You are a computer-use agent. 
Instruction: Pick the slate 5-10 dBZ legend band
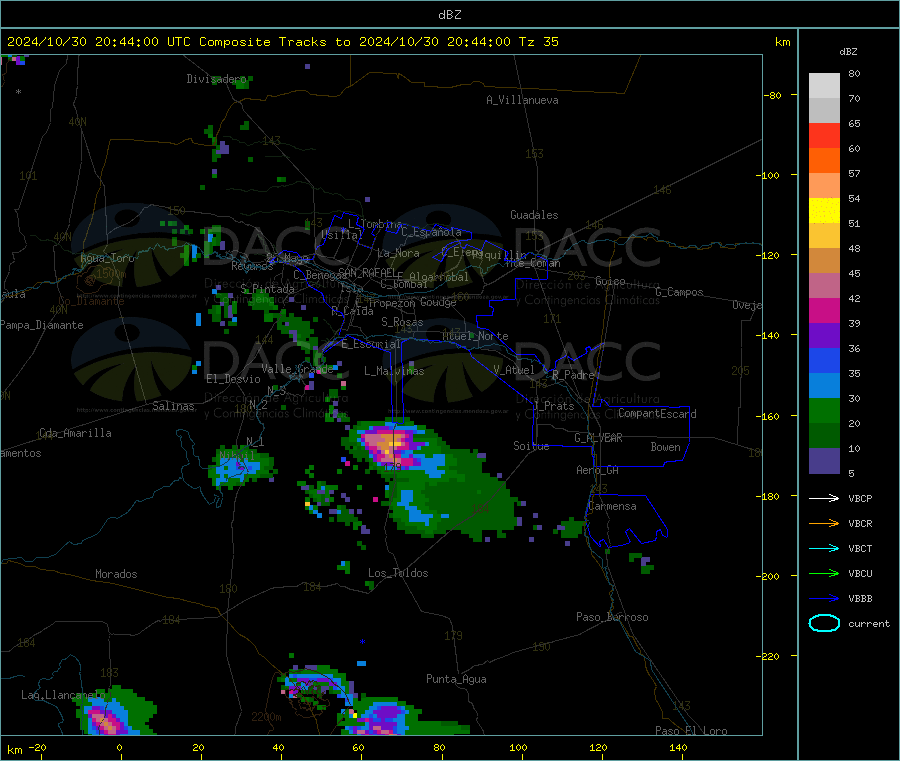pyautogui.click(x=824, y=461)
